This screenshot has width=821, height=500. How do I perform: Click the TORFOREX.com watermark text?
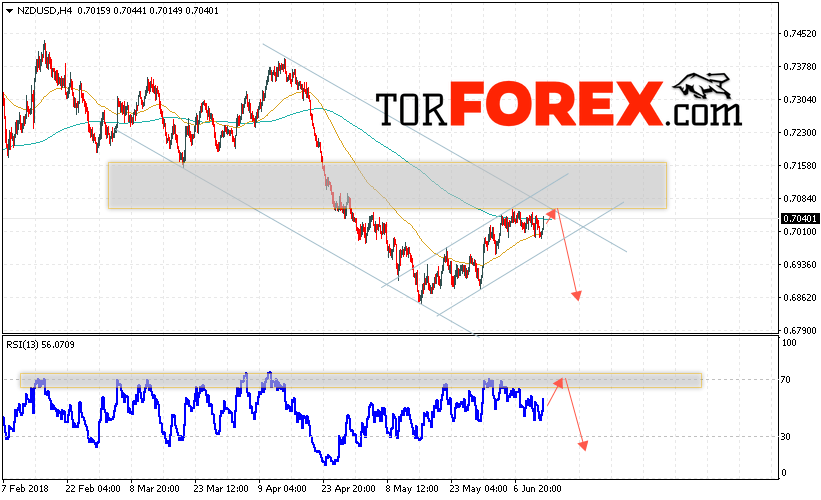point(559,103)
